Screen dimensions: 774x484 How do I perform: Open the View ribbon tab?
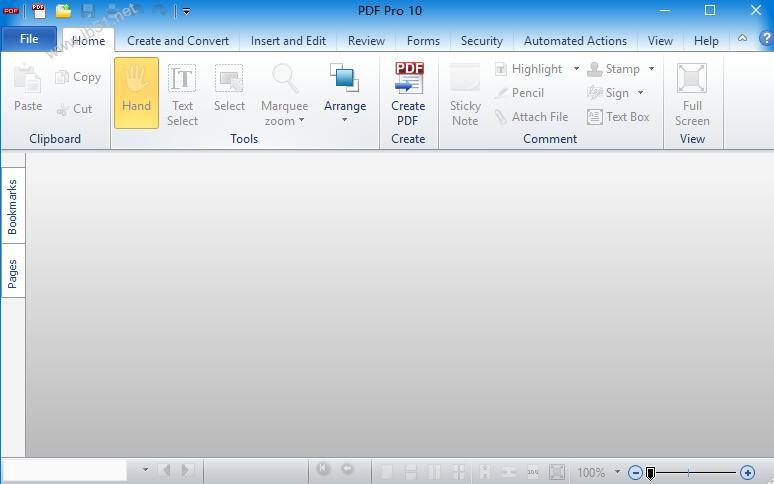pyautogui.click(x=660, y=41)
